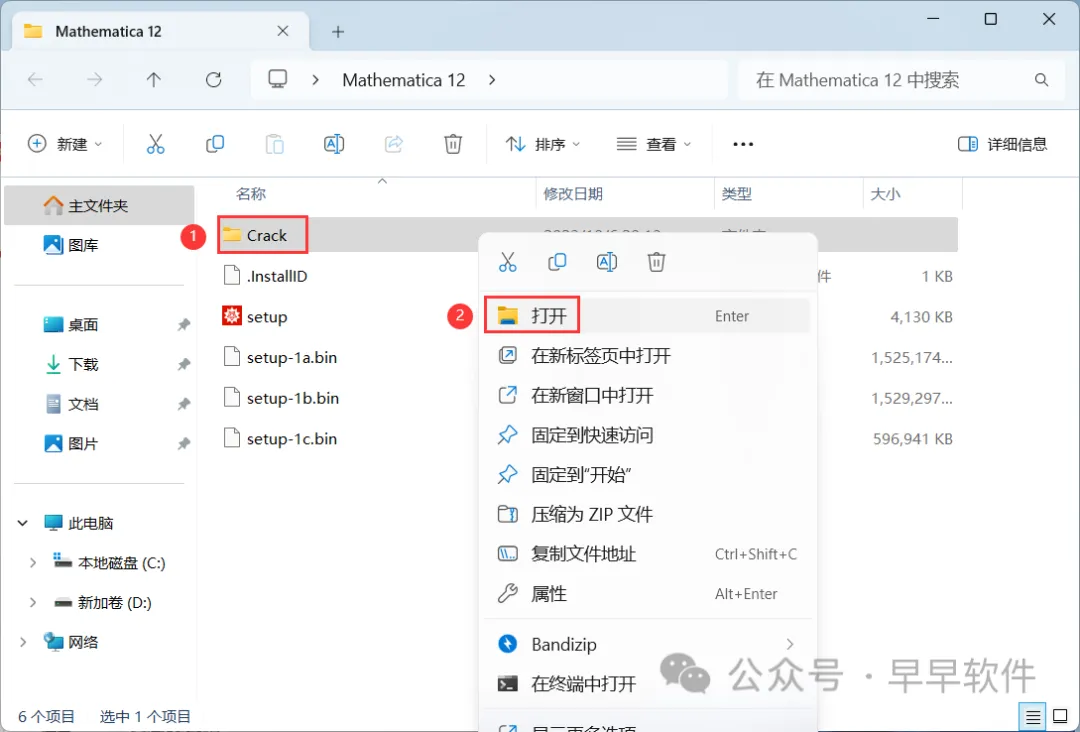
Task: Switch to details list view icon in the status bar
Action: 1032,717
